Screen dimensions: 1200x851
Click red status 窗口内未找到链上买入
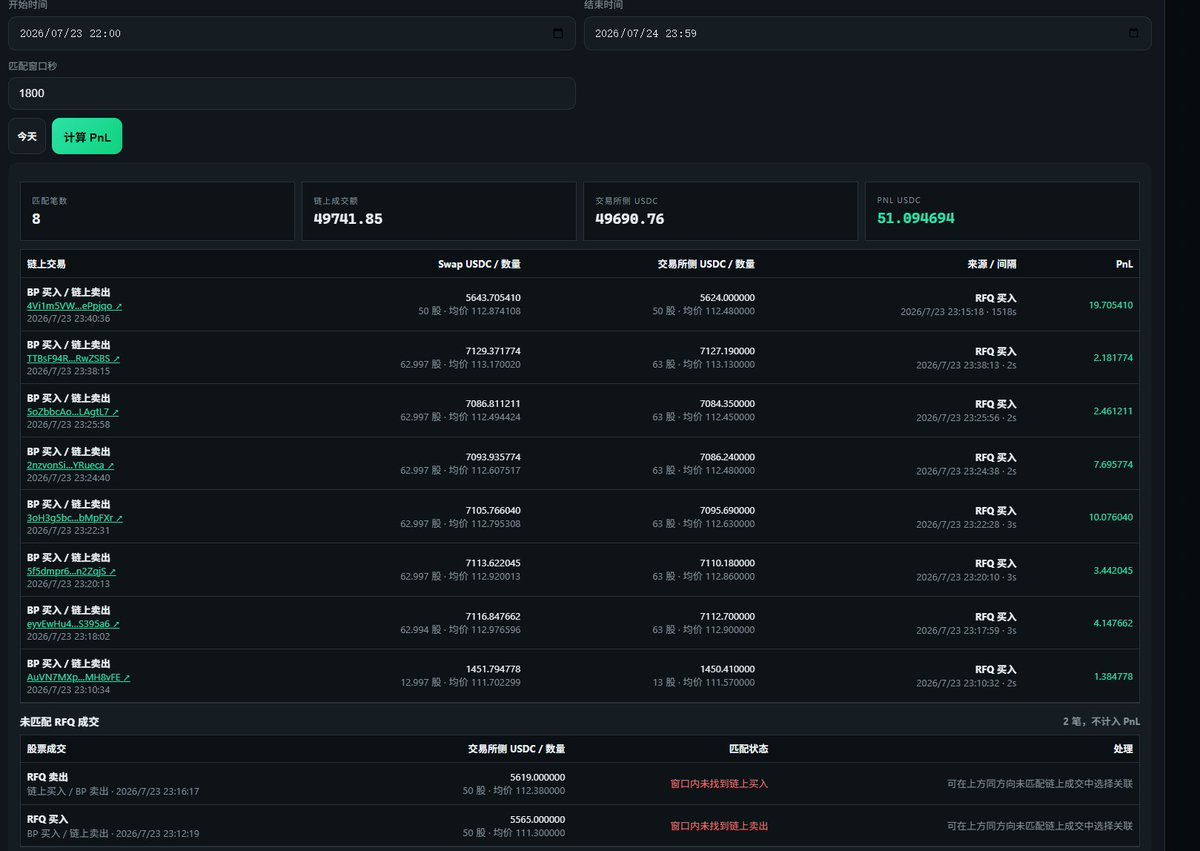click(x=719, y=784)
